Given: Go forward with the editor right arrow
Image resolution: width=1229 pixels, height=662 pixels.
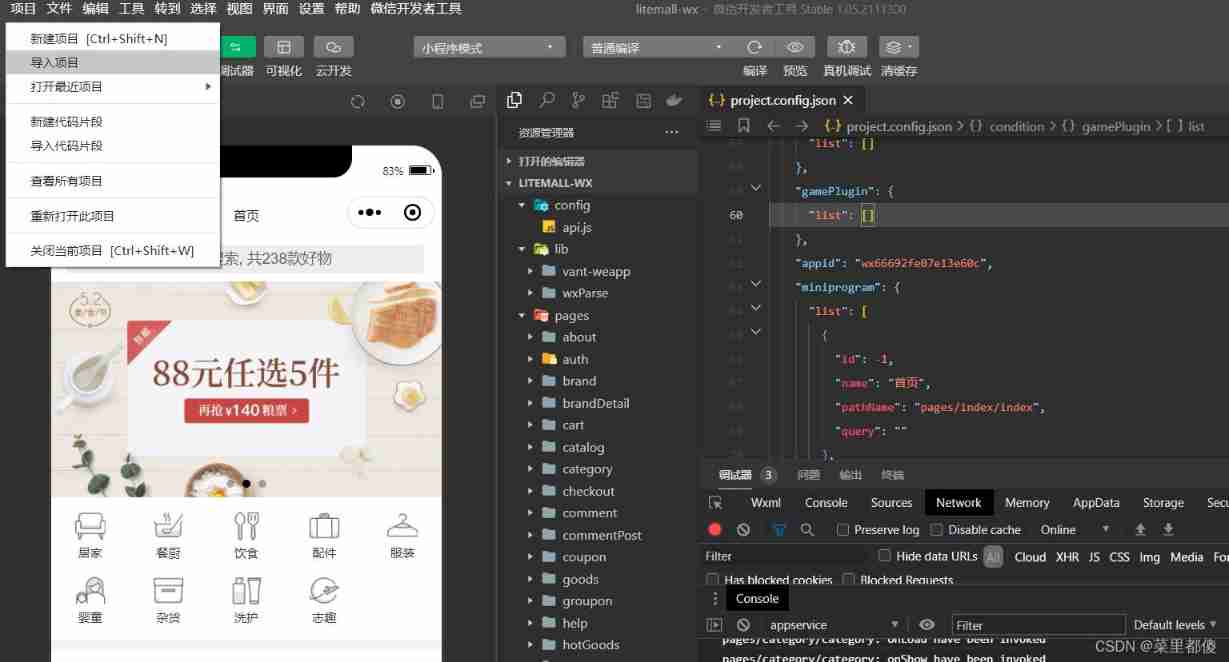Looking at the screenshot, I should coord(801,126).
